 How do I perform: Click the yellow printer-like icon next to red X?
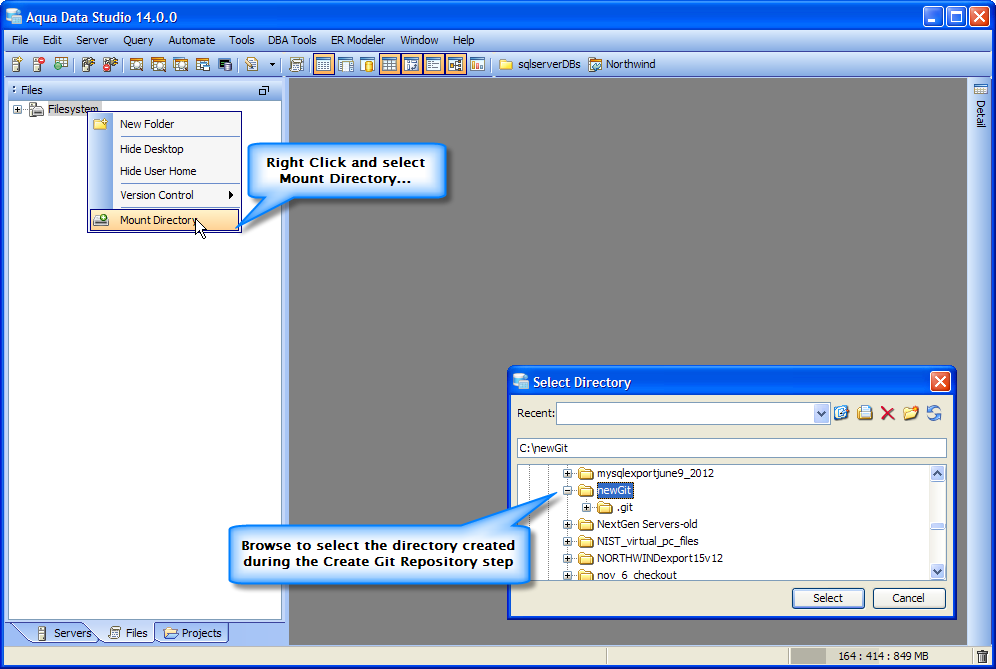point(865,413)
